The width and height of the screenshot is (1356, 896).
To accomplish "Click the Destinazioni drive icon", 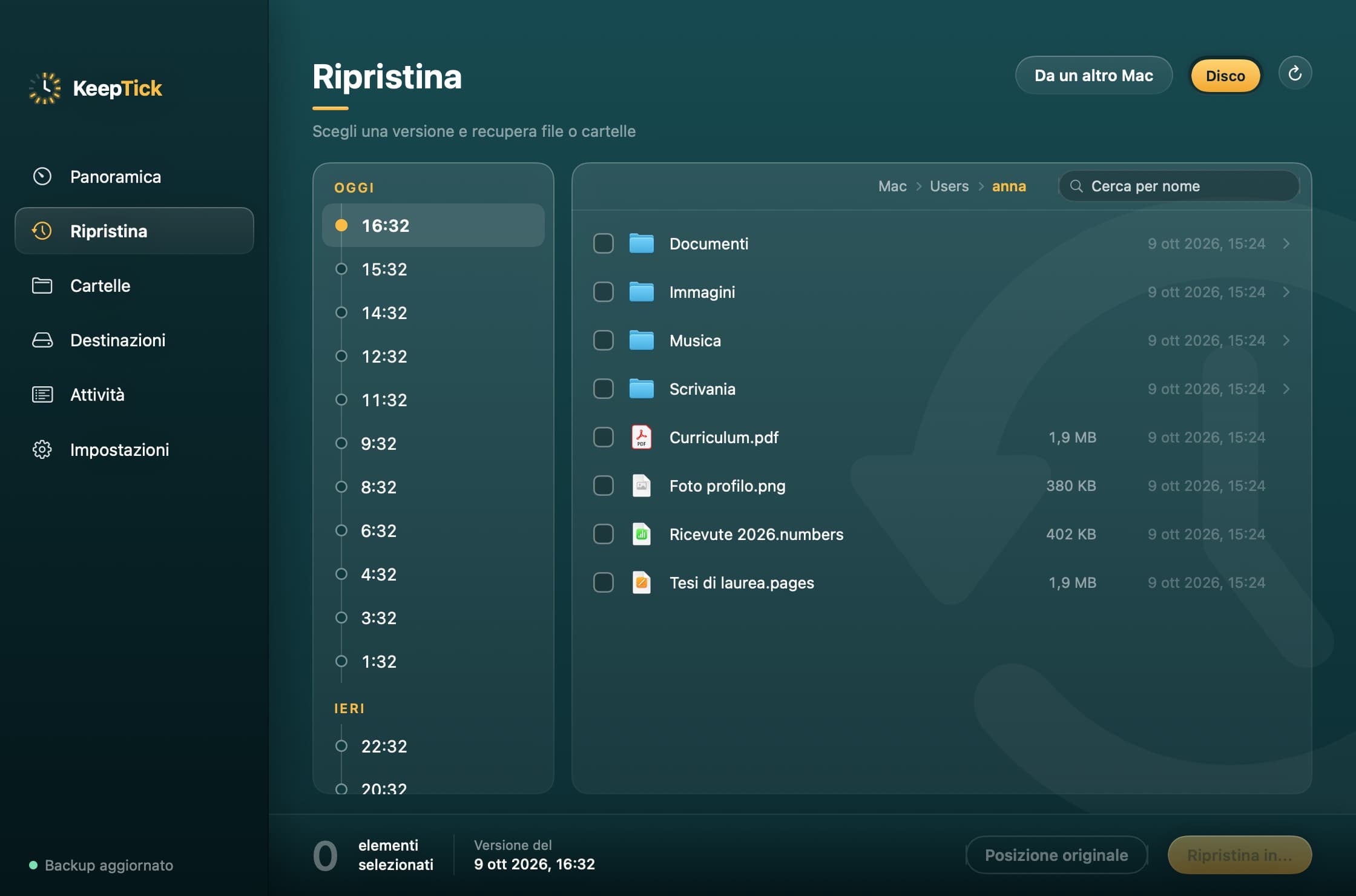I will pyautogui.click(x=42, y=340).
